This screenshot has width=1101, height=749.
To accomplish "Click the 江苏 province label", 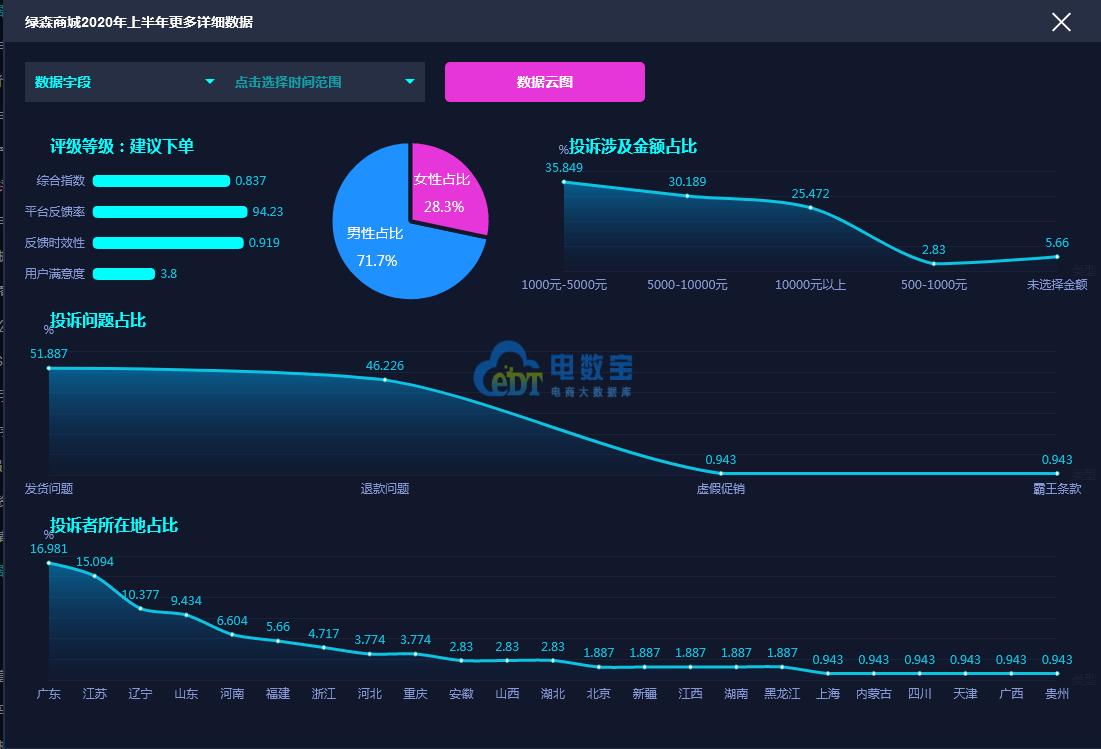I will tap(94, 693).
